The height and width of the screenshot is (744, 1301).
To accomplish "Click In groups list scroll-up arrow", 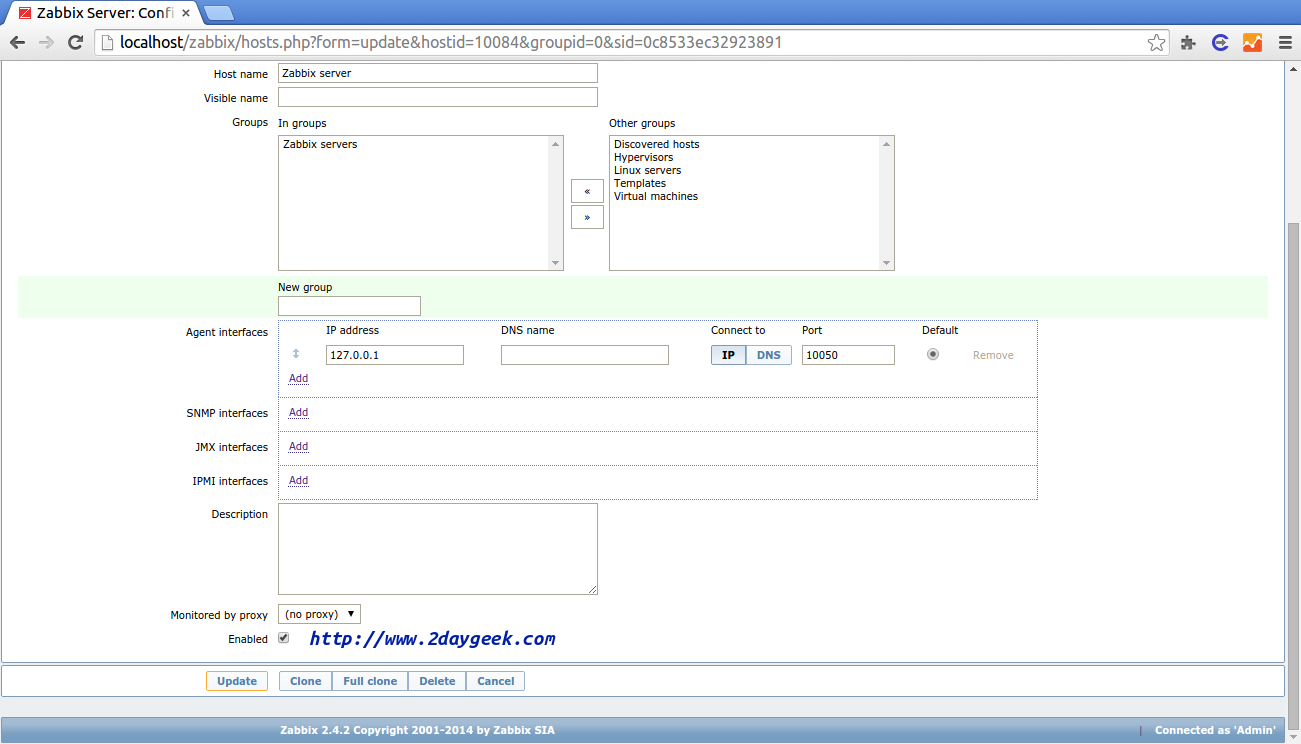I will [556, 144].
